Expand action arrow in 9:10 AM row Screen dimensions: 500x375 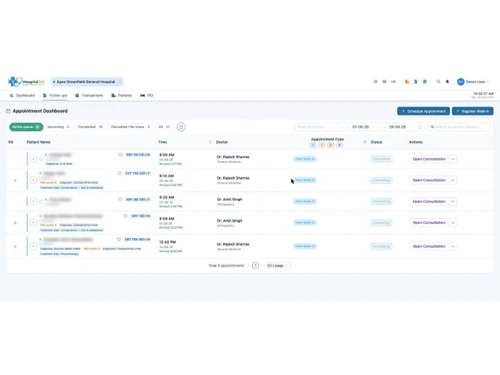453,180
